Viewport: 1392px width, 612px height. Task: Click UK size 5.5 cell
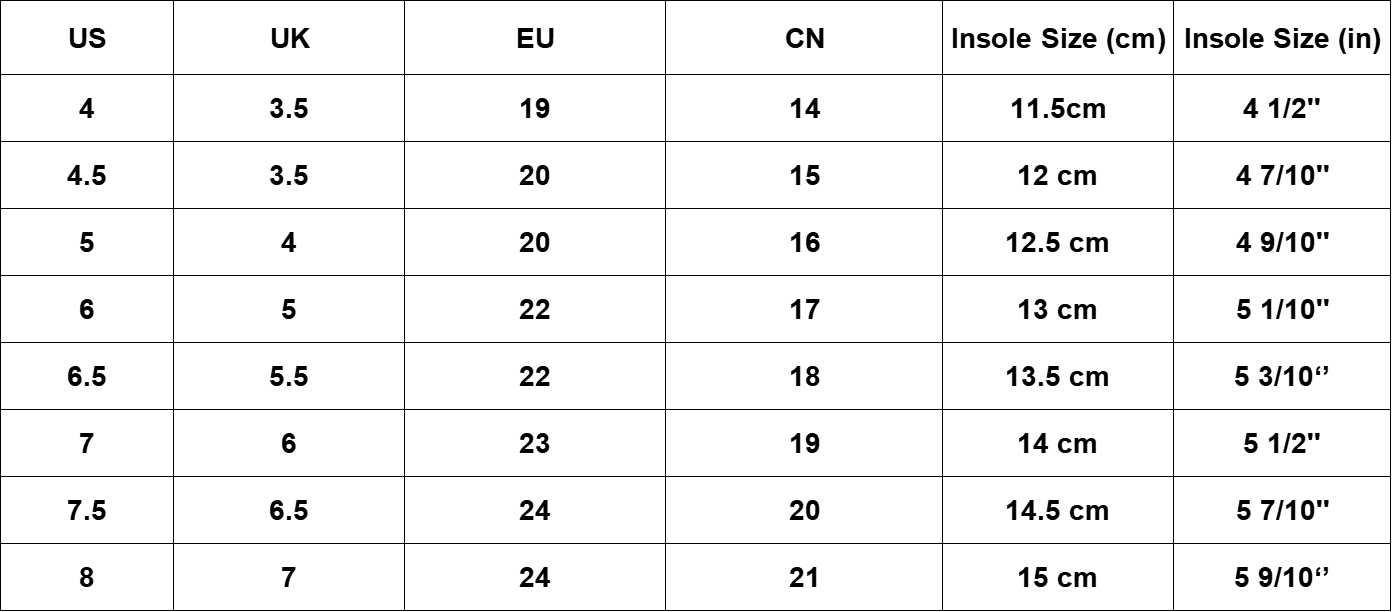[288, 376]
